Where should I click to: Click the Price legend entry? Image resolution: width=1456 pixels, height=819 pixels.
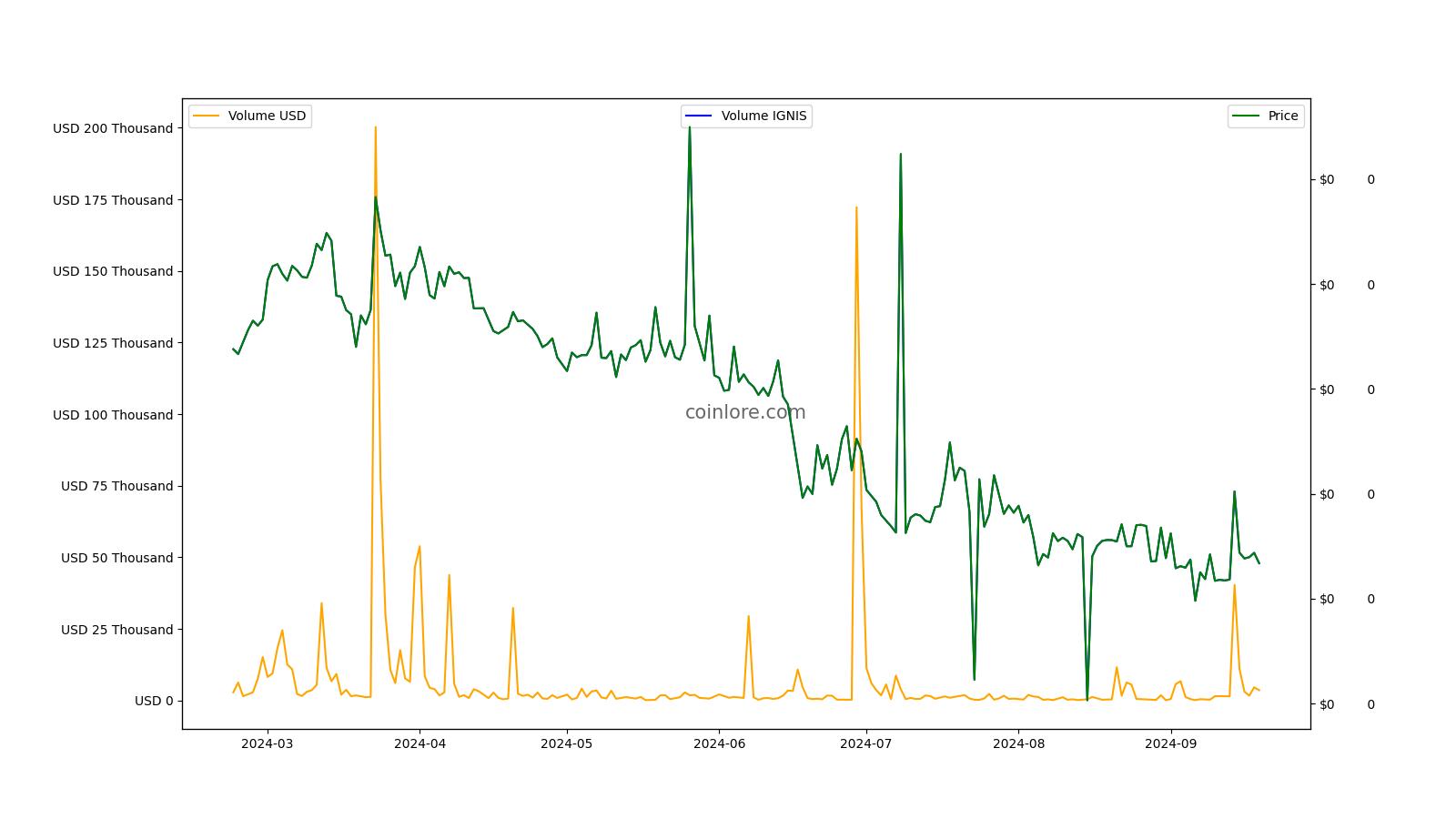(1266, 116)
